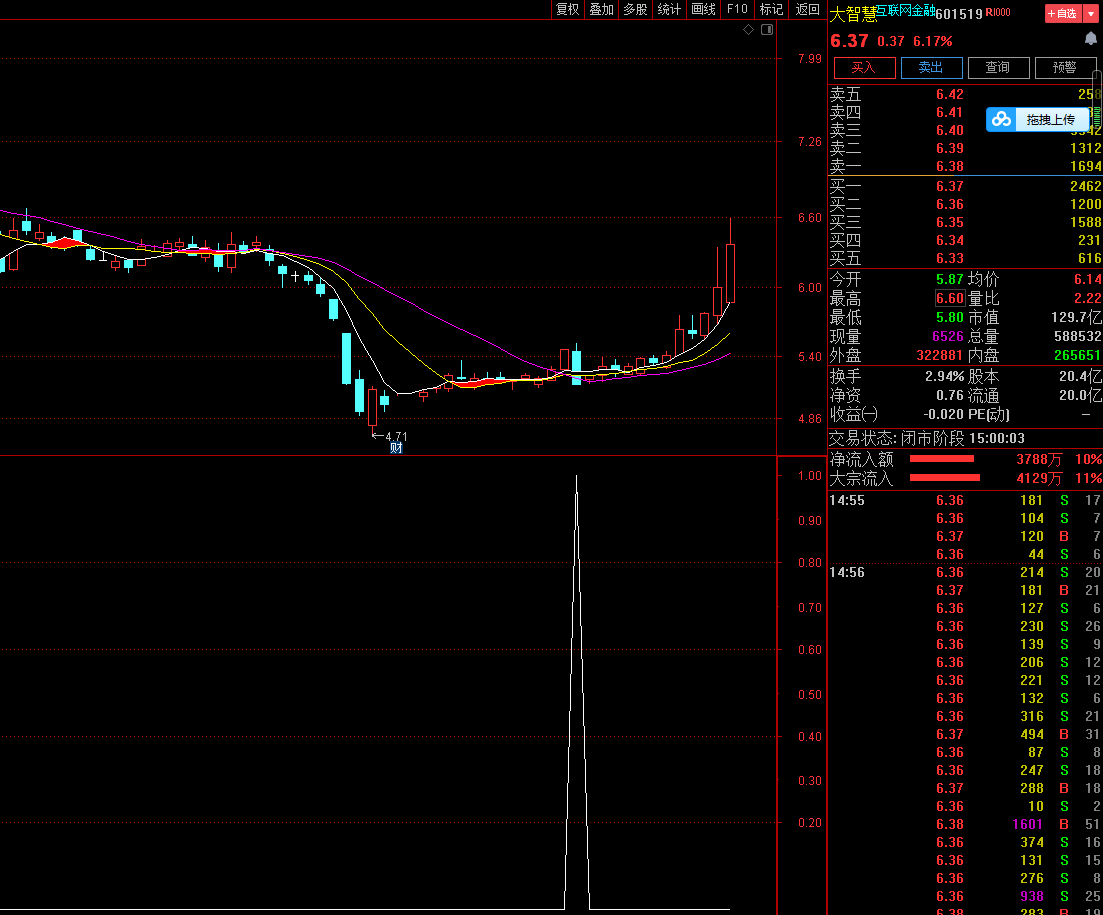
Task: Click the 今开 value 5.87
Action: click(950, 279)
